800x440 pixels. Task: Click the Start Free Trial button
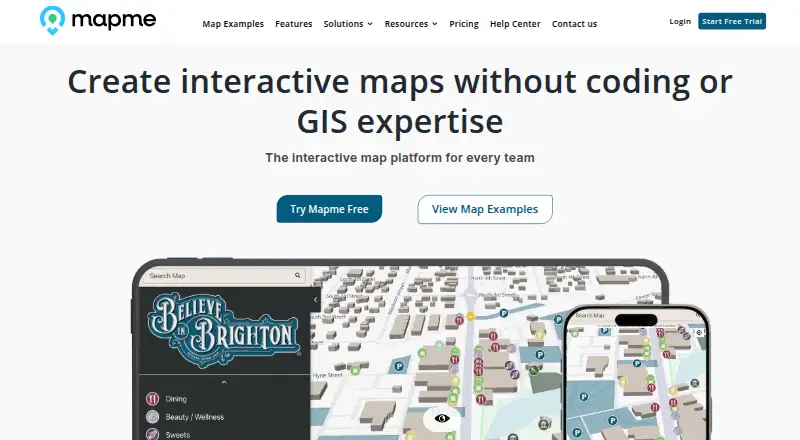[732, 21]
